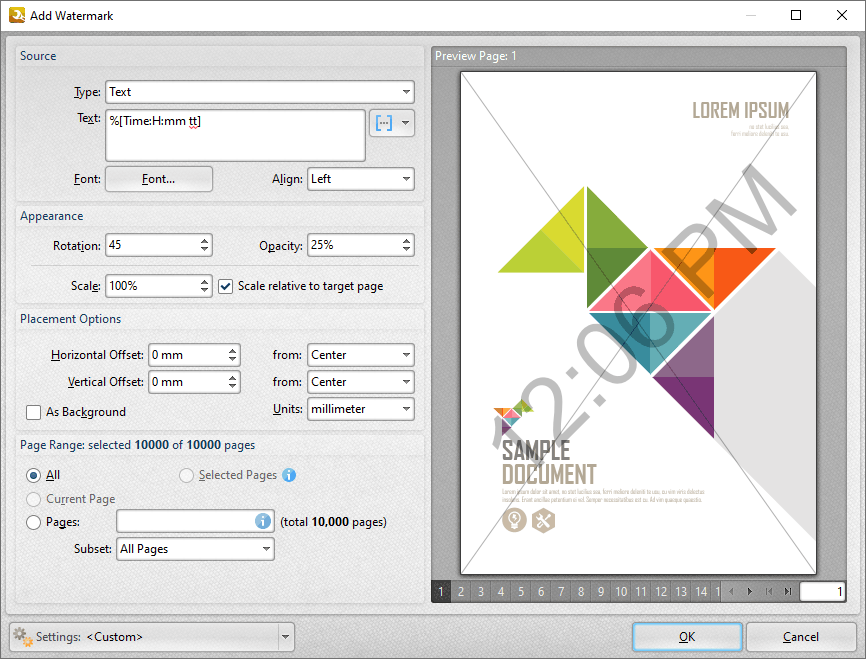
Task: Jump to last preview page
Action: tap(788, 592)
